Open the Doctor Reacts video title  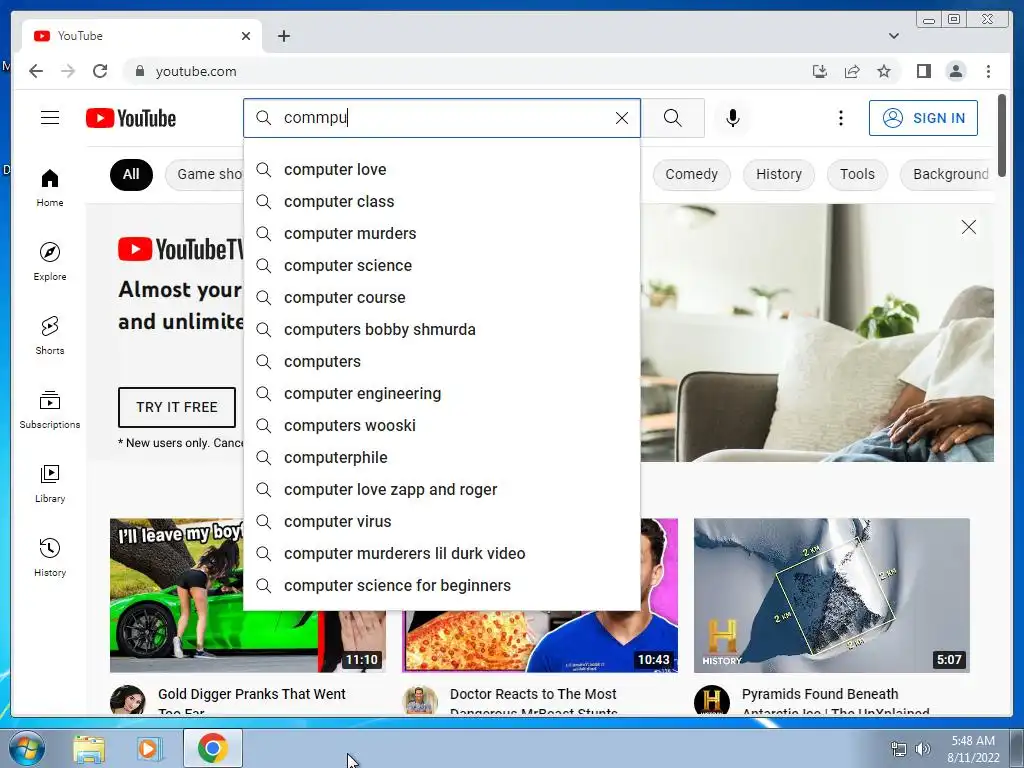pyautogui.click(x=534, y=701)
